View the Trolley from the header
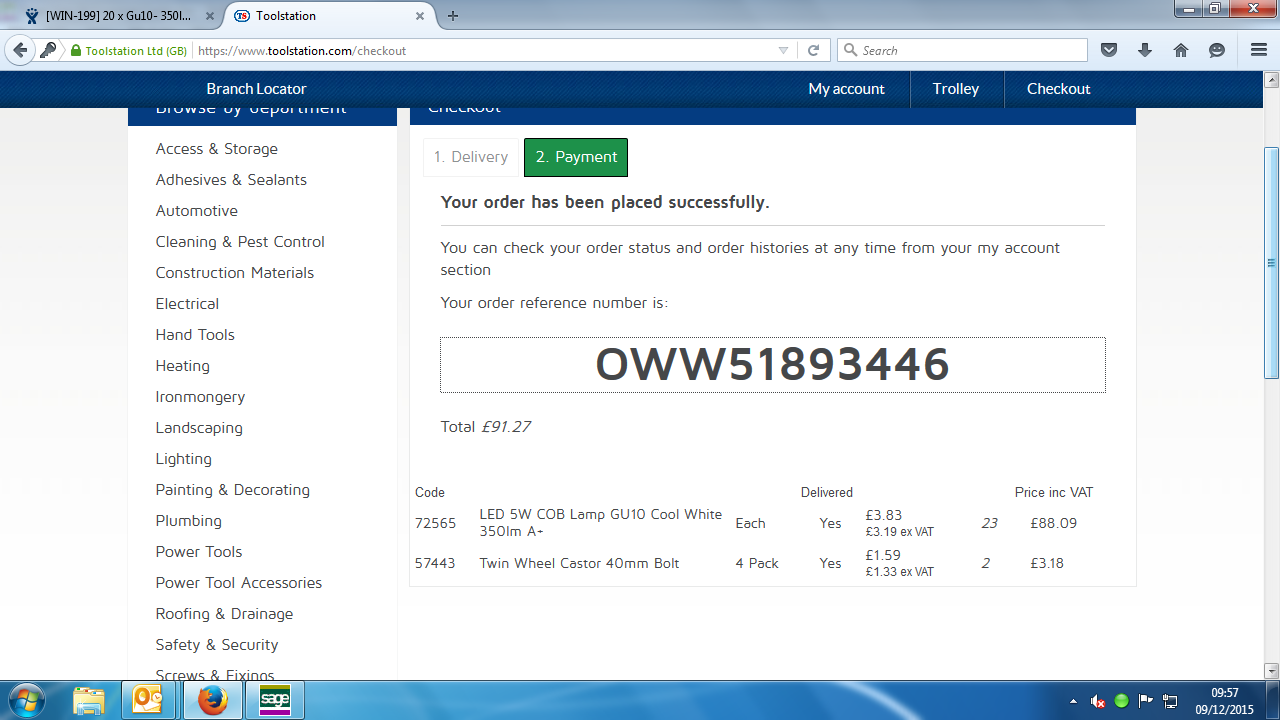1280x720 pixels. coord(956,89)
